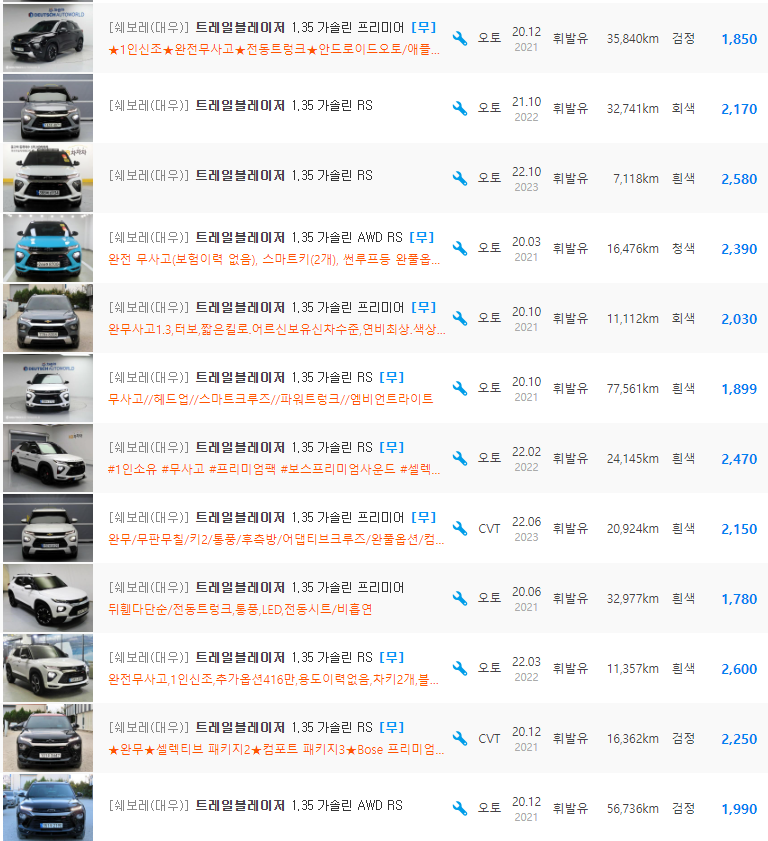
Task: Open the gray 프리미어 thumbnail priced 2,030
Action: point(48,318)
